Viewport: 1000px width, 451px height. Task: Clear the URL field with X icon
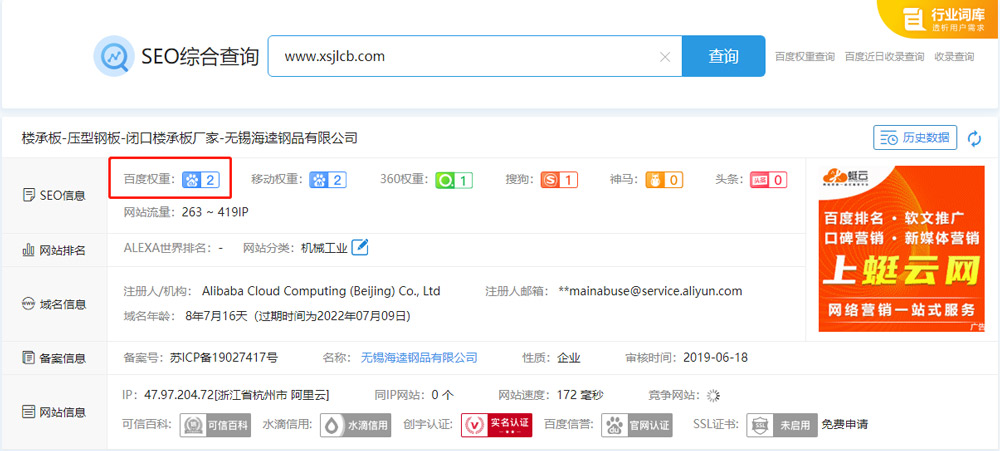pyautogui.click(x=665, y=57)
